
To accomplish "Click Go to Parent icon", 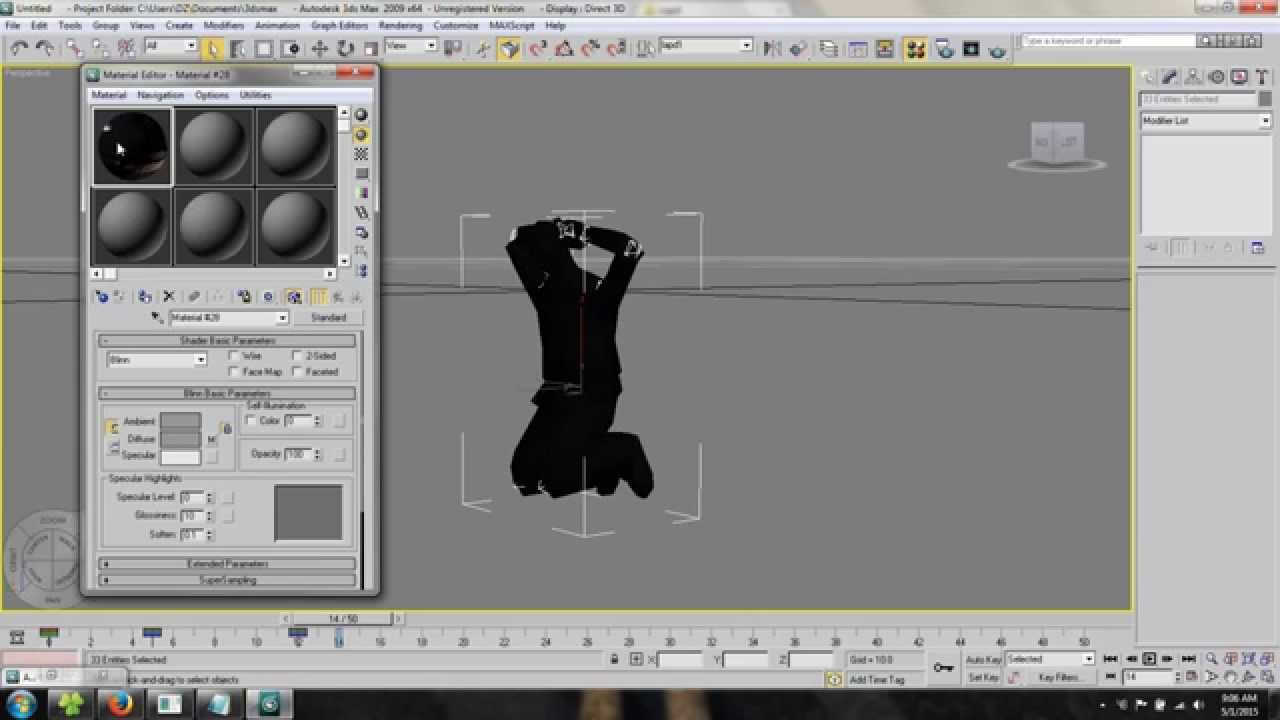I will pos(338,296).
